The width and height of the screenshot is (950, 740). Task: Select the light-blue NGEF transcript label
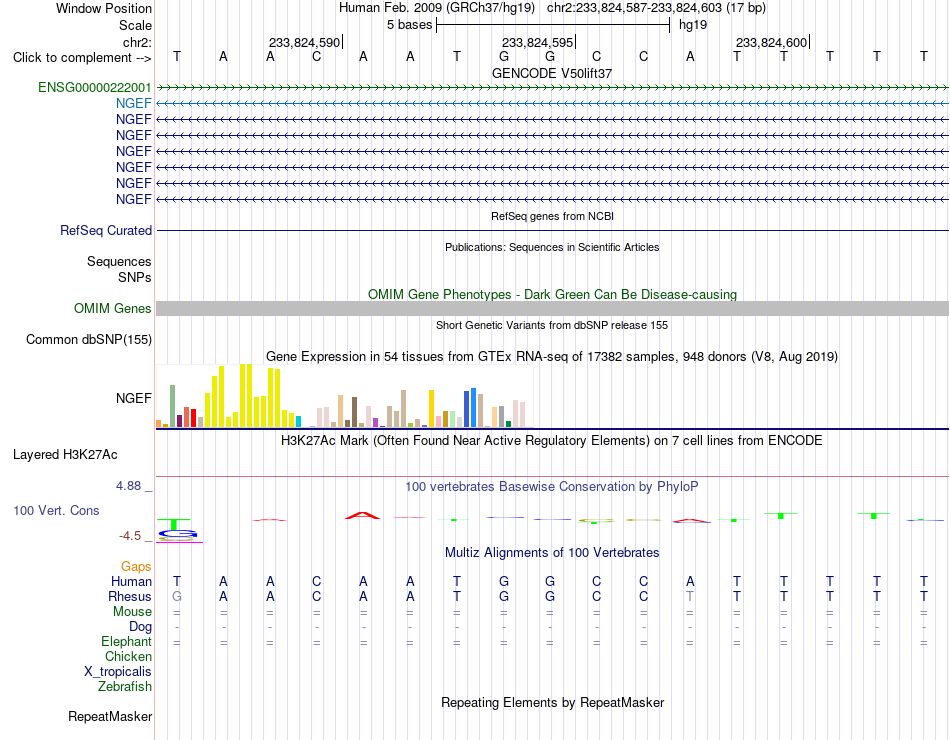point(134,103)
